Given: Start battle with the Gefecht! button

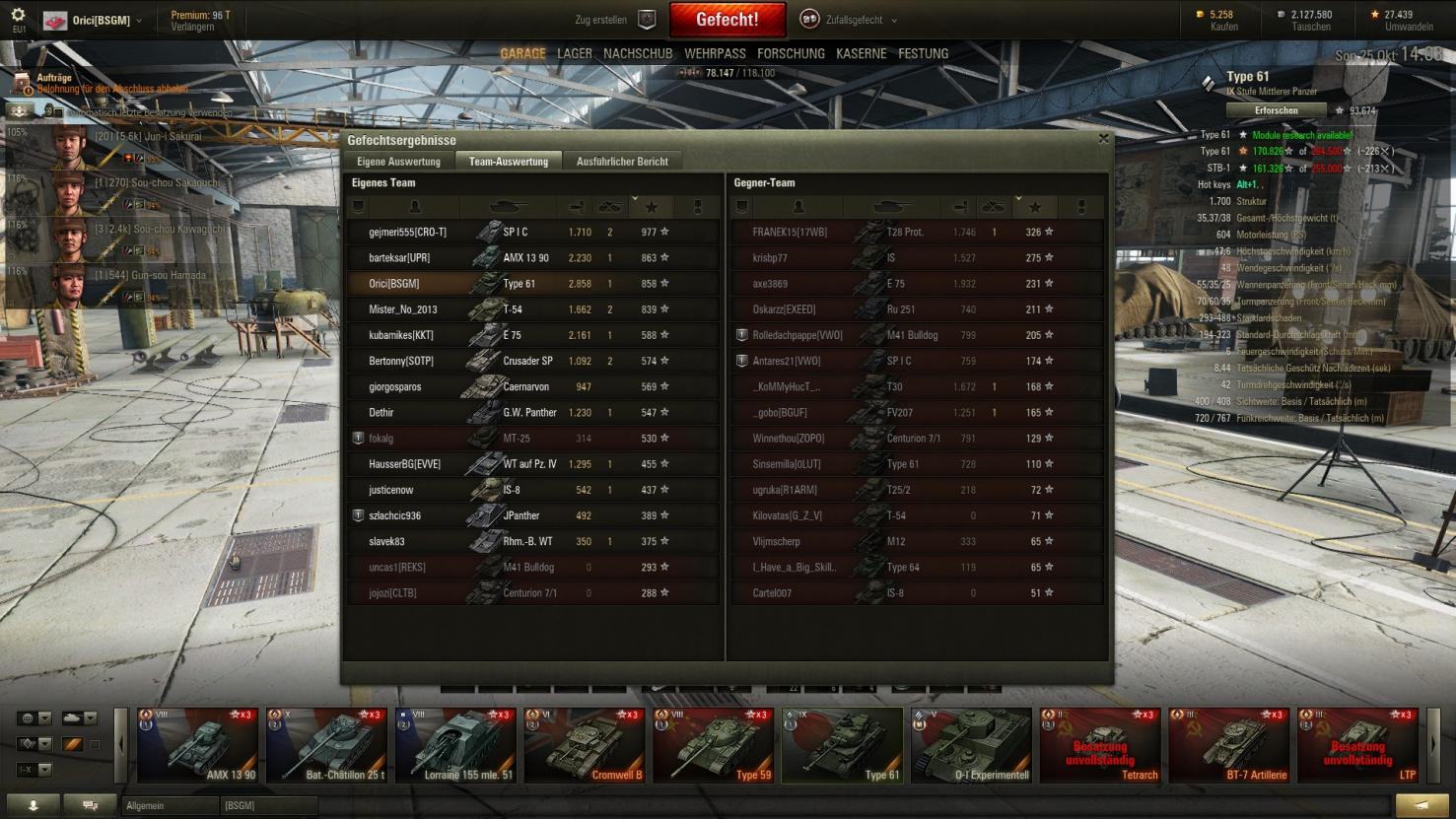Looking at the screenshot, I should click(728, 20).
